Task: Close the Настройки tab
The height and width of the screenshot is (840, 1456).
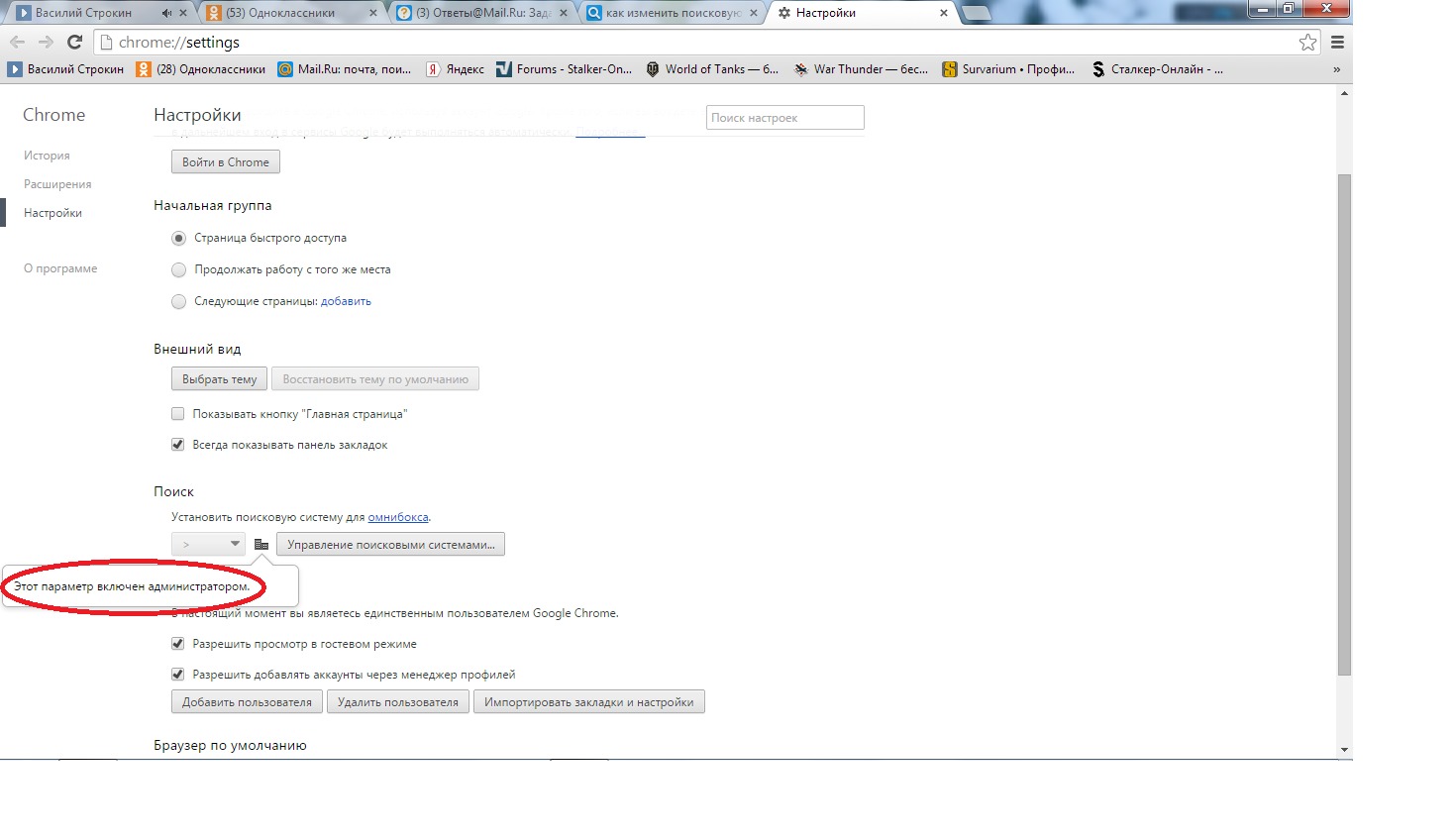Action: click(x=943, y=13)
